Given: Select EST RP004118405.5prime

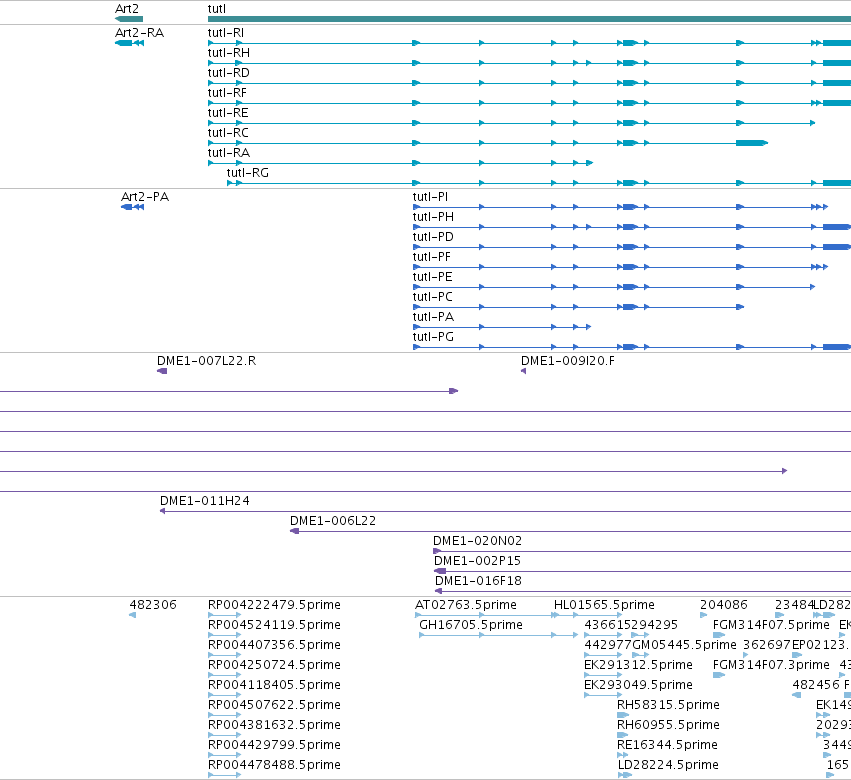Looking at the screenshot, I should tap(274, 686).
